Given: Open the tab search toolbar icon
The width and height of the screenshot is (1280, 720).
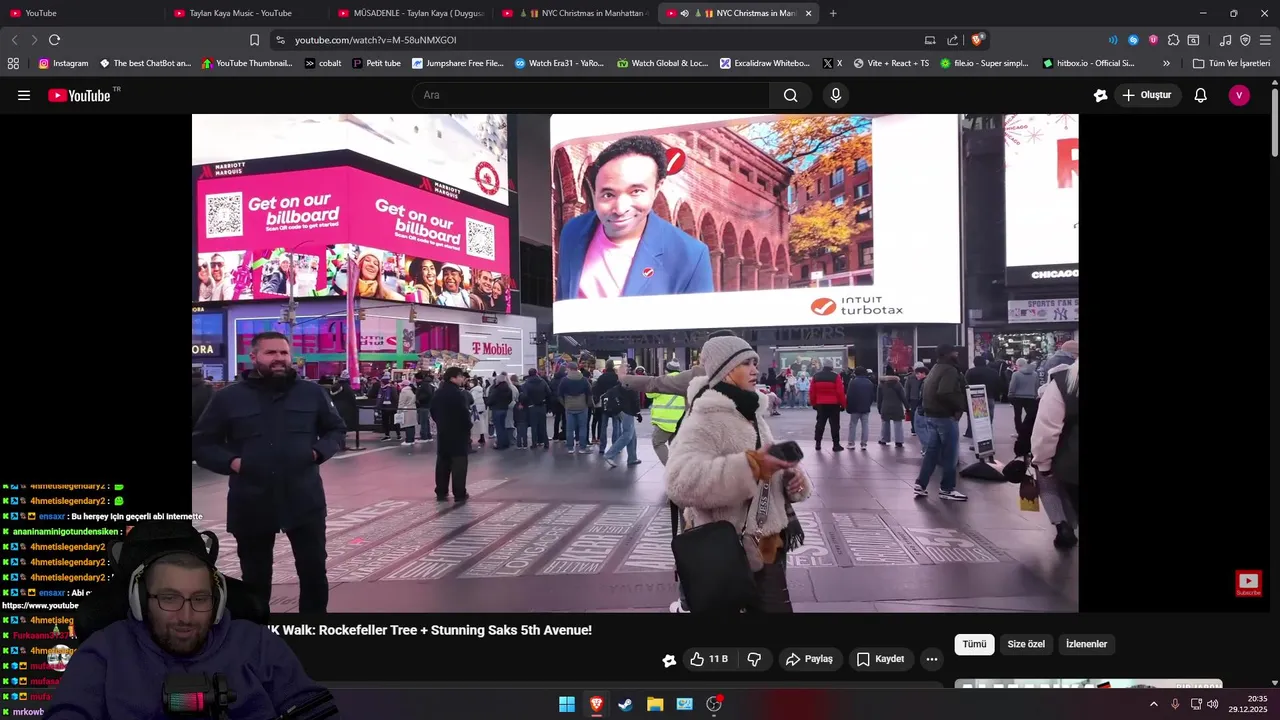Looking at the screenshot, I should click(1193, 40).
